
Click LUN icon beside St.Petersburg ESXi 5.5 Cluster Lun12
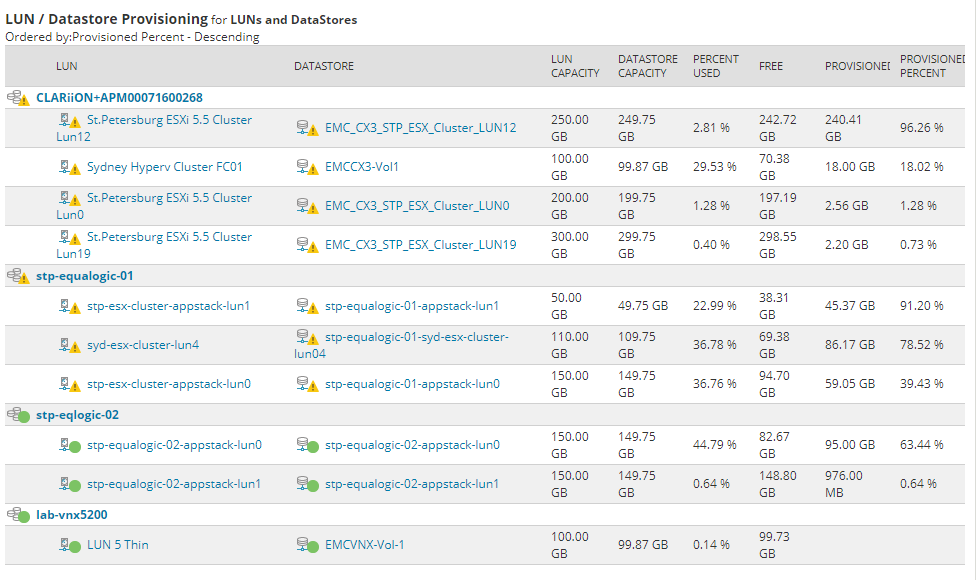tap(70, 120)
